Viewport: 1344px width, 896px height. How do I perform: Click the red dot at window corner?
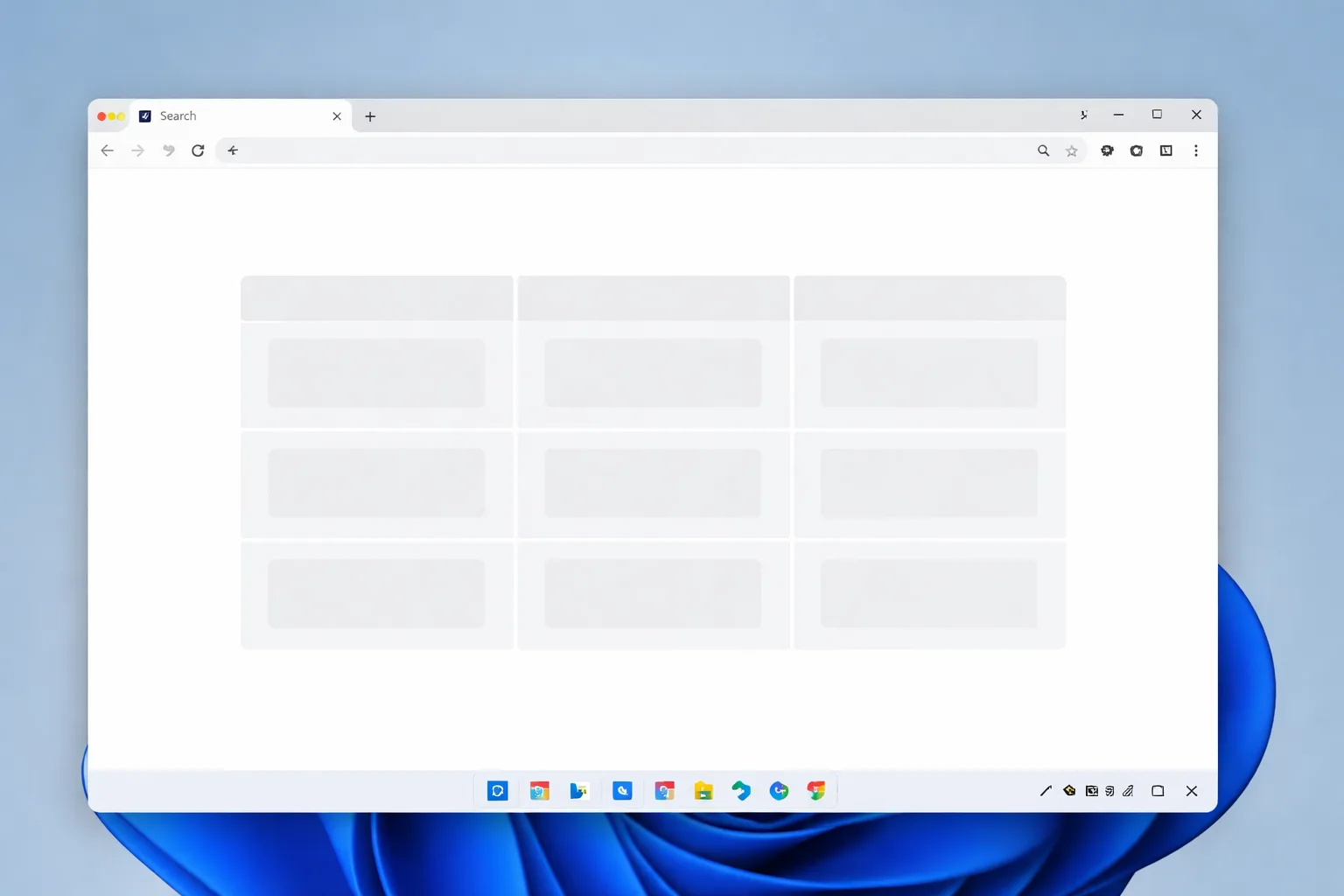(101, 116)
